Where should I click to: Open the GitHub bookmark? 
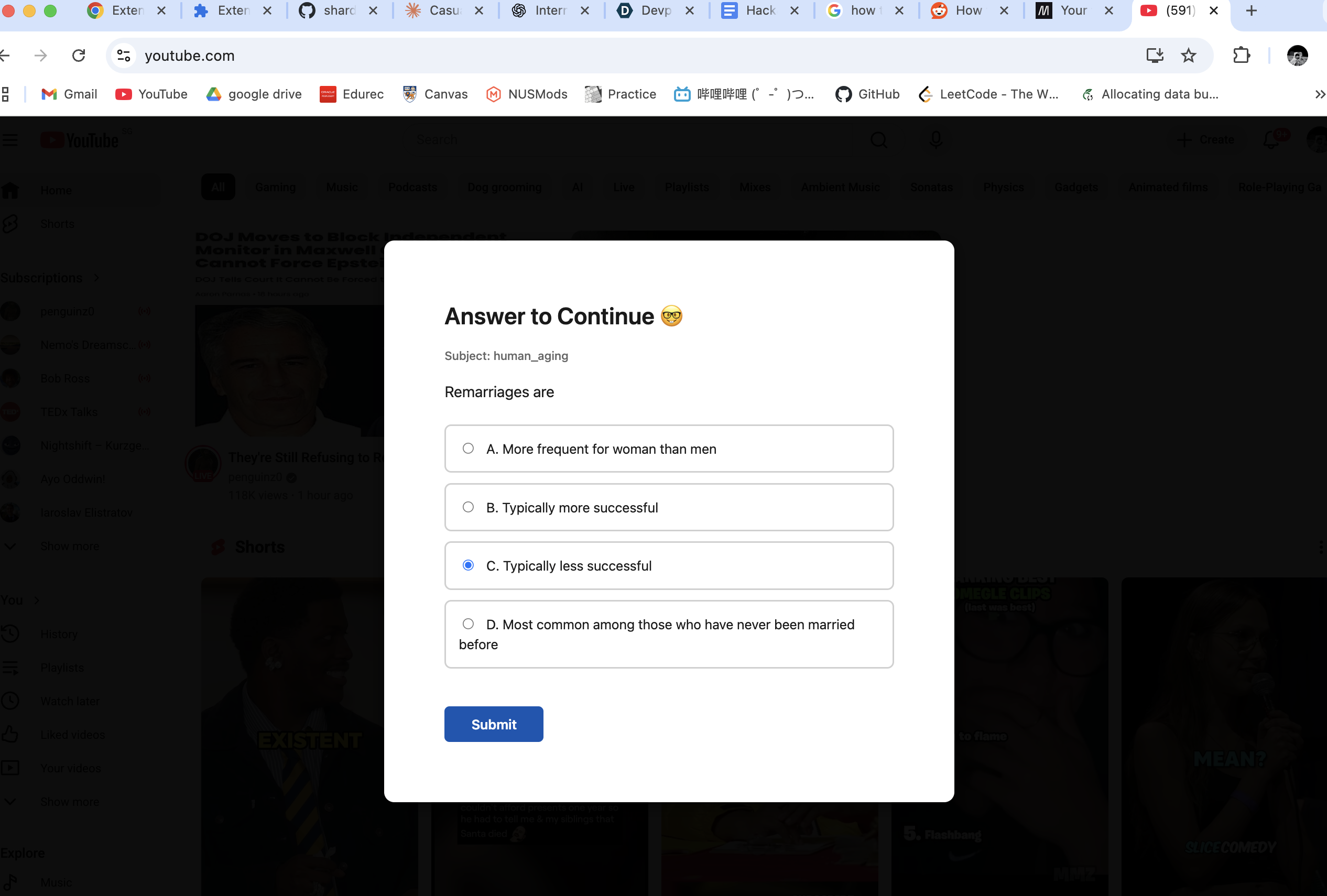click(867, 94)
